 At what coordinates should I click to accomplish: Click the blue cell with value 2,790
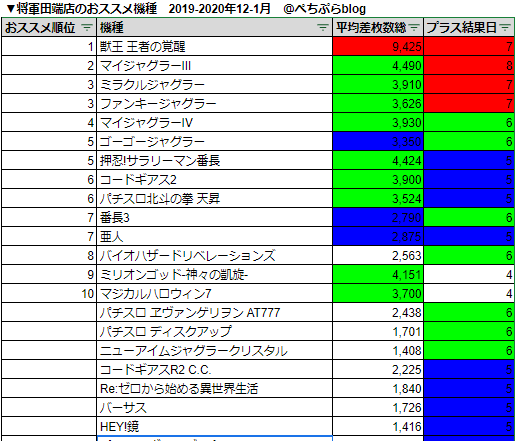378,217
